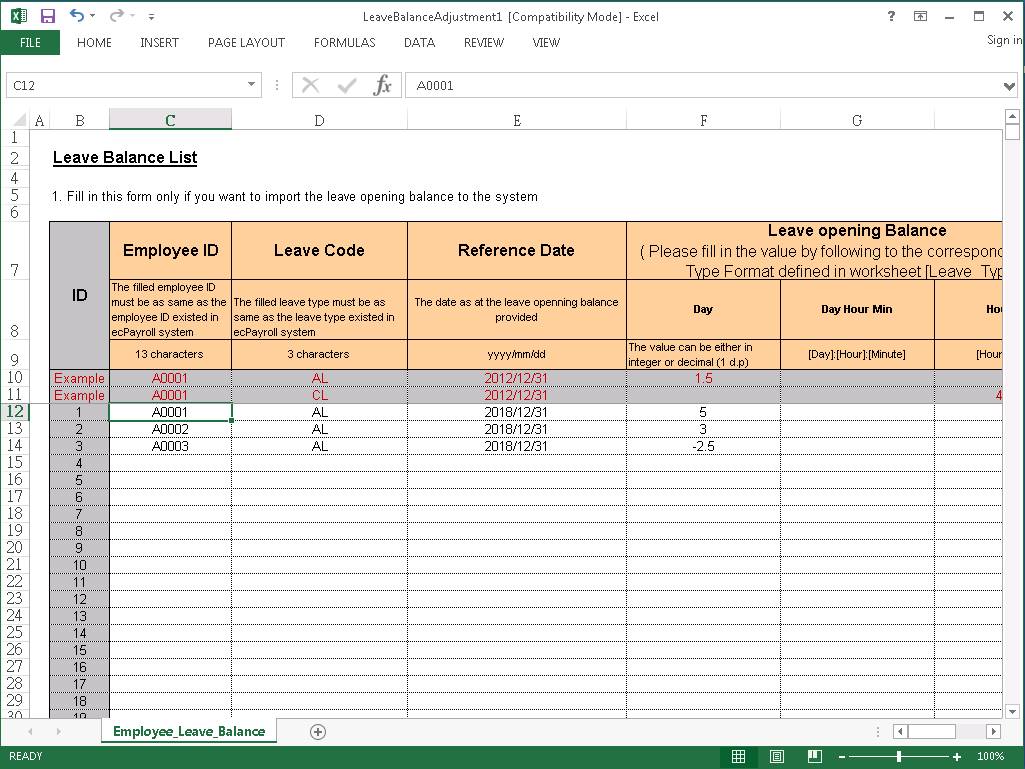Click the previous sheet navigation arrow
1025x769 pixels.
click(30, 731)
